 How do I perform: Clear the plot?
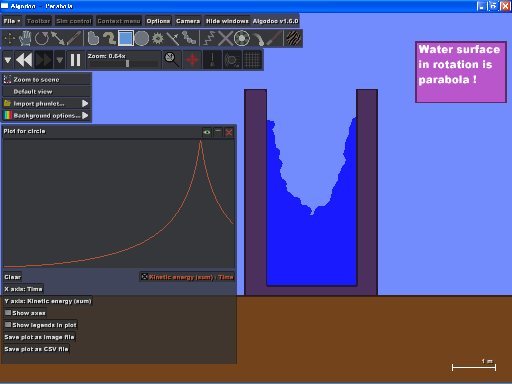point(13,277)
